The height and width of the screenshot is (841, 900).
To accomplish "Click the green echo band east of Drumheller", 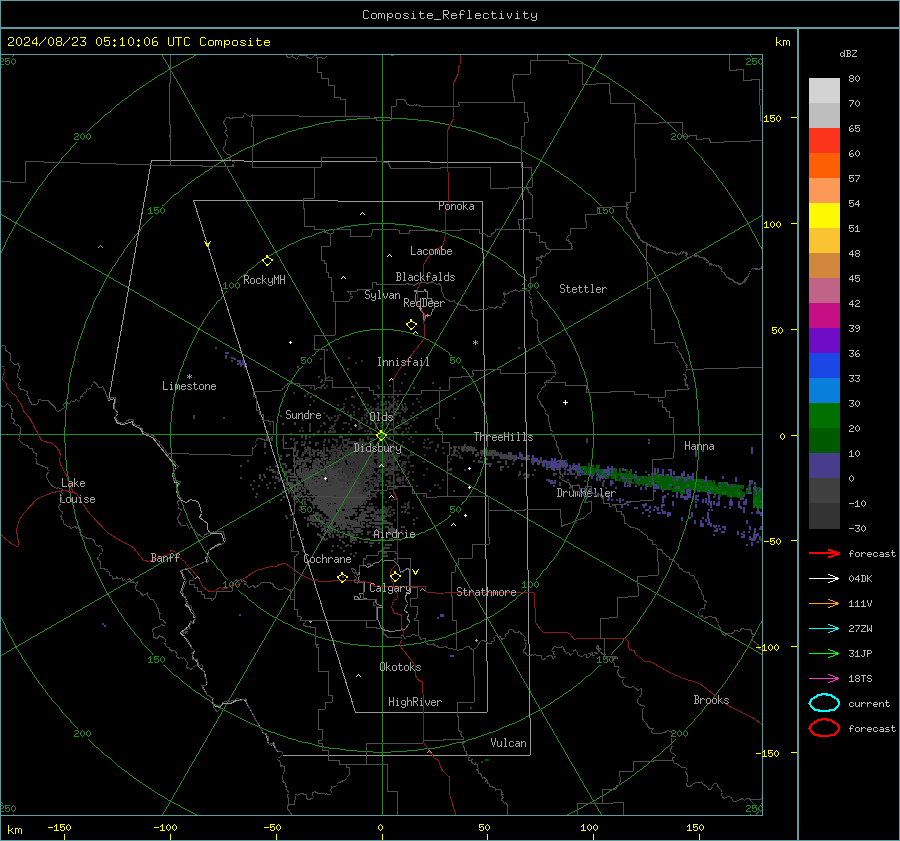I will 677,481.
